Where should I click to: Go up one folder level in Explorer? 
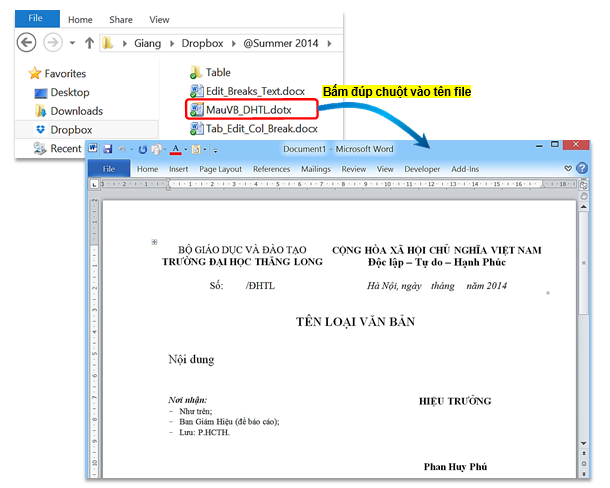click(90, 43)
